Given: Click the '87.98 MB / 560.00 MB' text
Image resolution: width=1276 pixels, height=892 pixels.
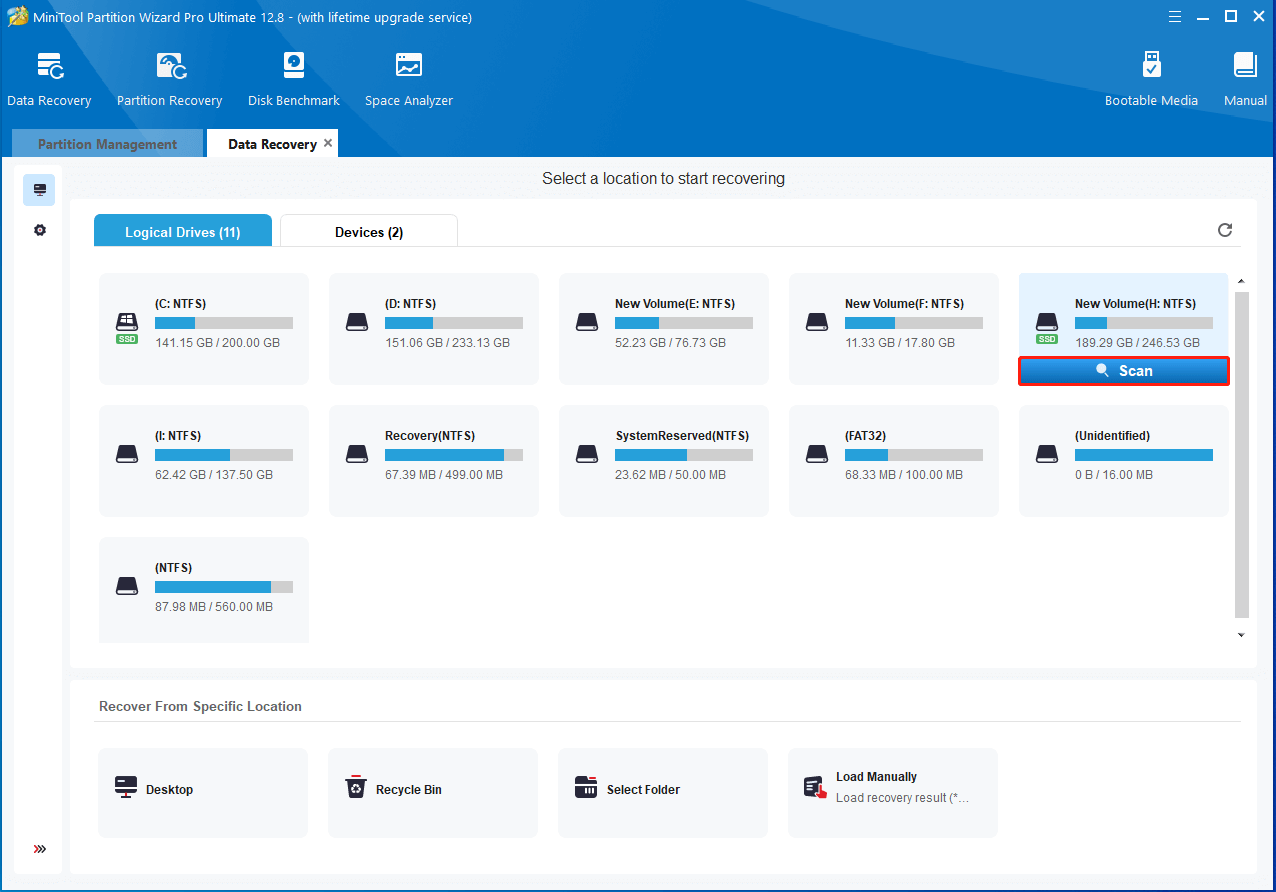Looking at the screenshot, I should 214,607.
